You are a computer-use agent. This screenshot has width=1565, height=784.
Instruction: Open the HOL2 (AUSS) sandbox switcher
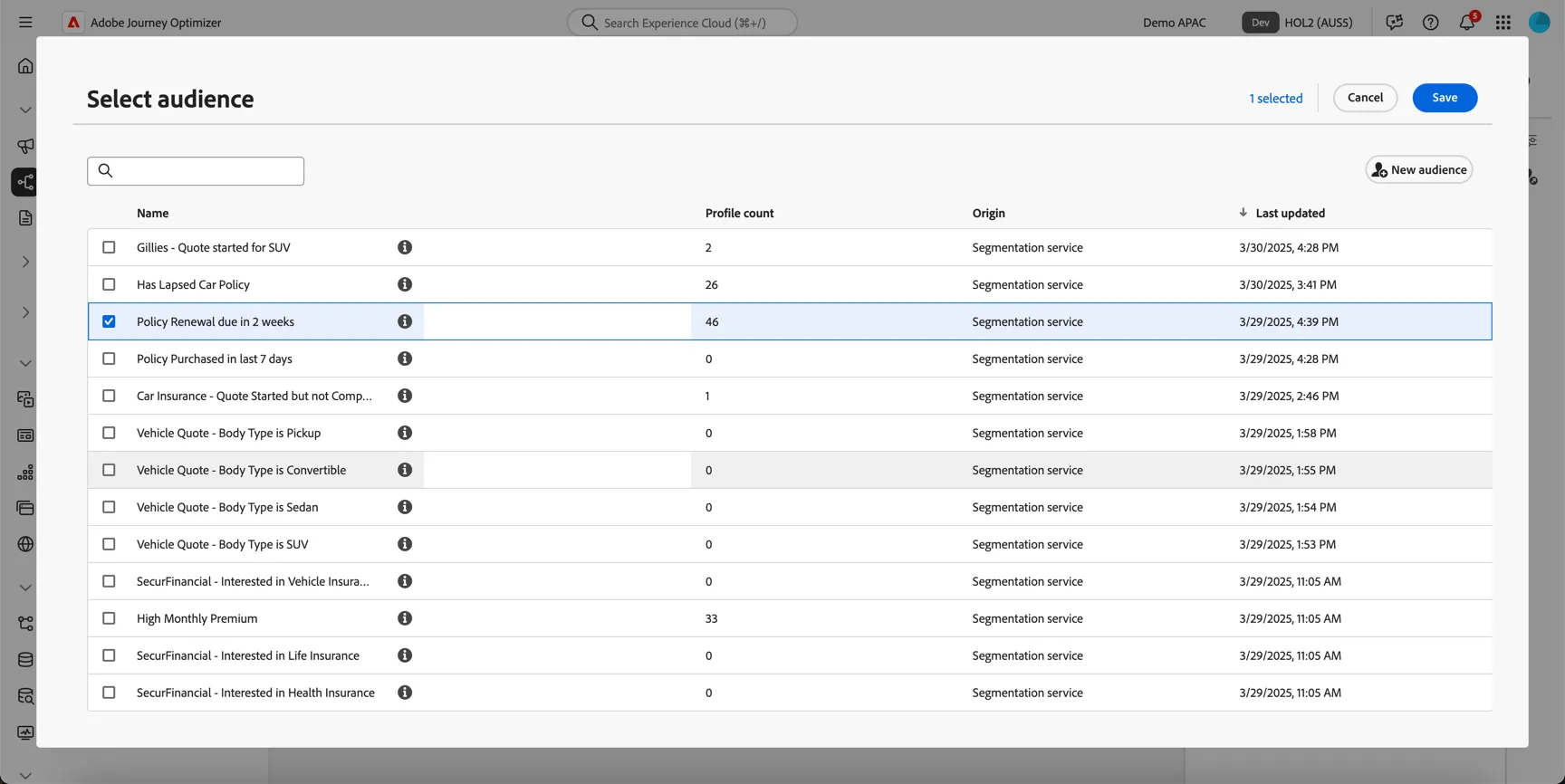pyautogui.click(x=1298, y=23)
